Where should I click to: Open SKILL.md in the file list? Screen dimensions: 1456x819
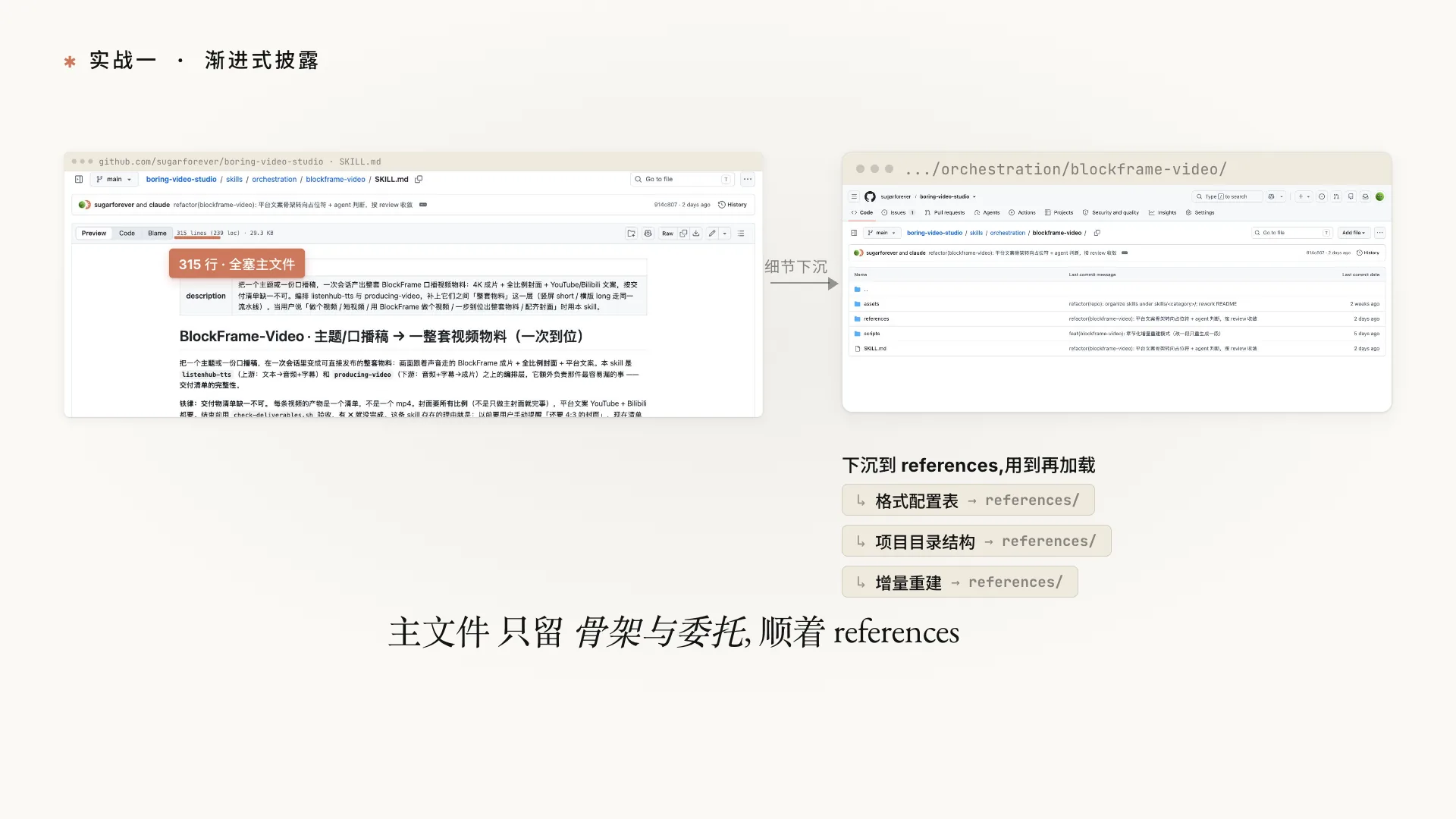[874, 349]
